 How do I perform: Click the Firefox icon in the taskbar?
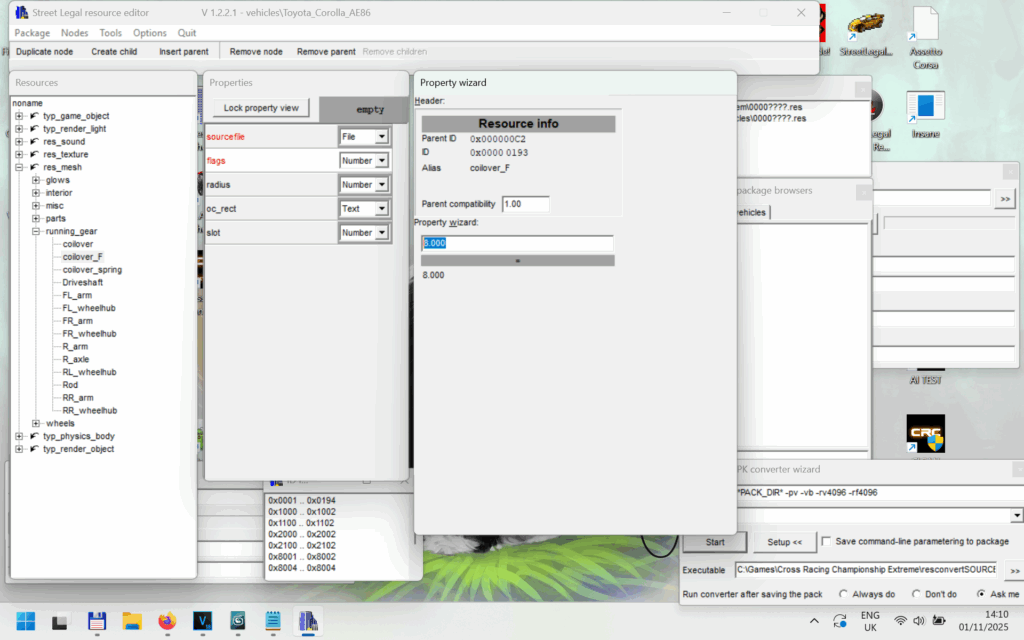click(x=166, y=621)
